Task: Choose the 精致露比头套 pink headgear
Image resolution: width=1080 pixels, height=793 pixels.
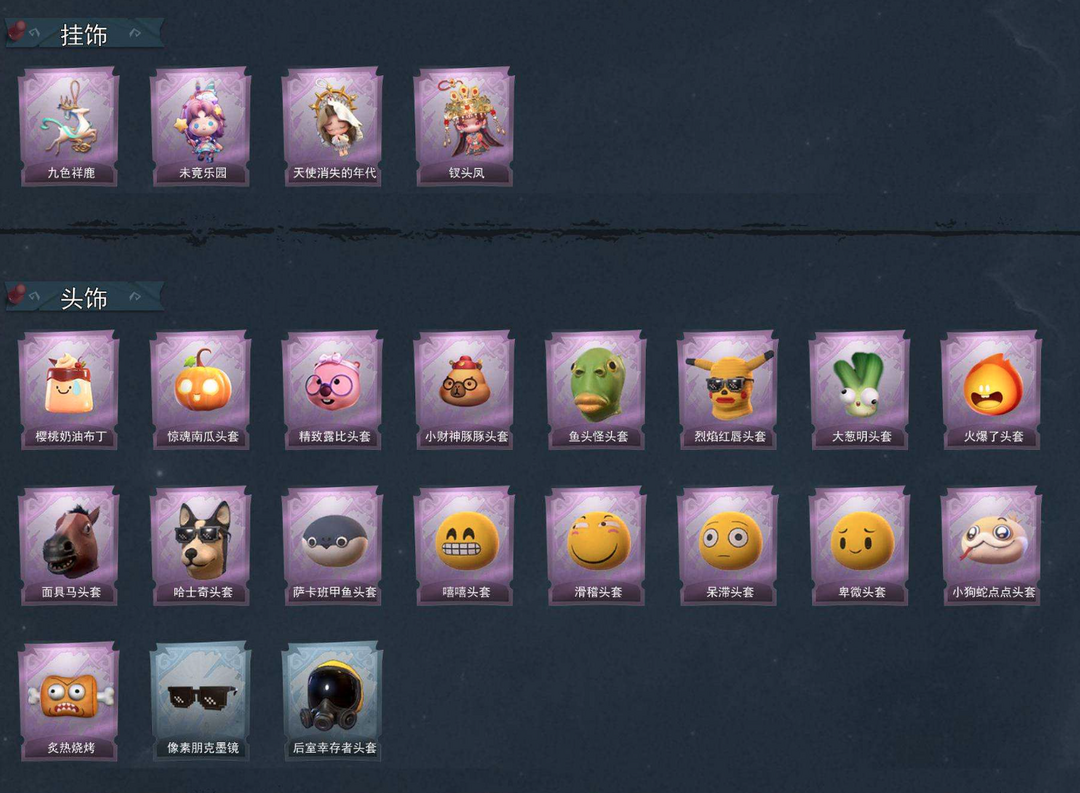Action: tap(333, 391)
